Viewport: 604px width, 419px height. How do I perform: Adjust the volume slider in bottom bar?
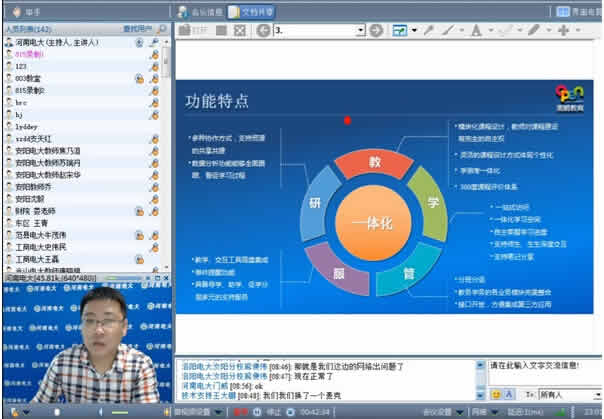coord(122,411)
